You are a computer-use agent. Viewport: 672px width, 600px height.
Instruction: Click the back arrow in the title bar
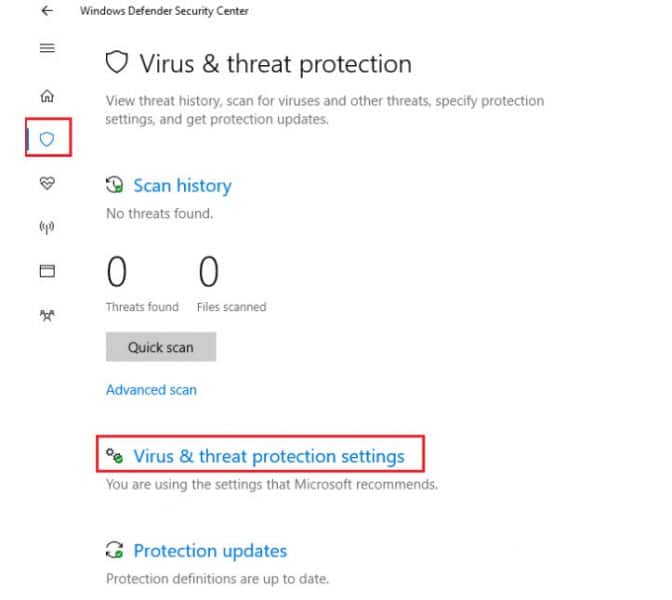(47, 11)
